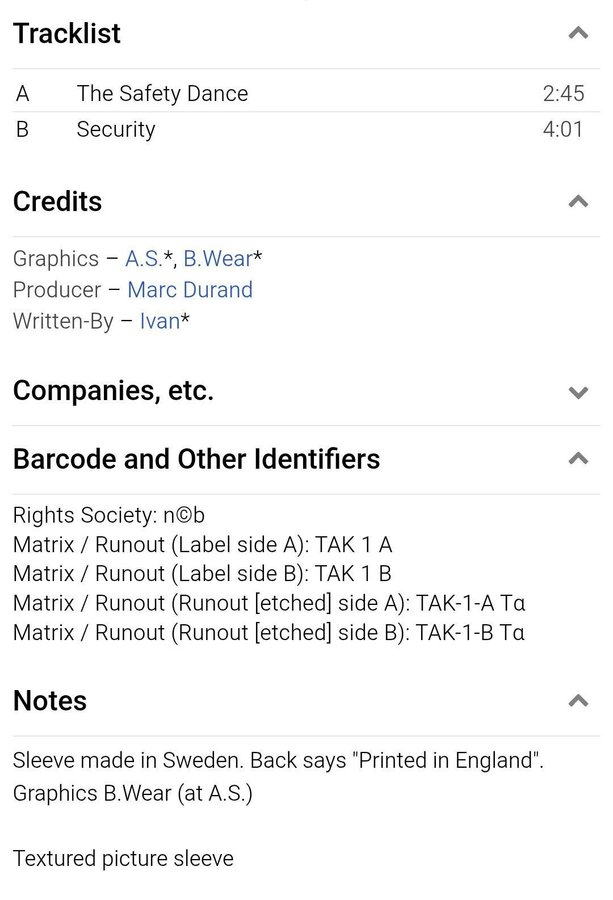Collapse the Credits section chevron
Image resolution: width=613 pixels, height=900 pixels.
coord(578,202)
